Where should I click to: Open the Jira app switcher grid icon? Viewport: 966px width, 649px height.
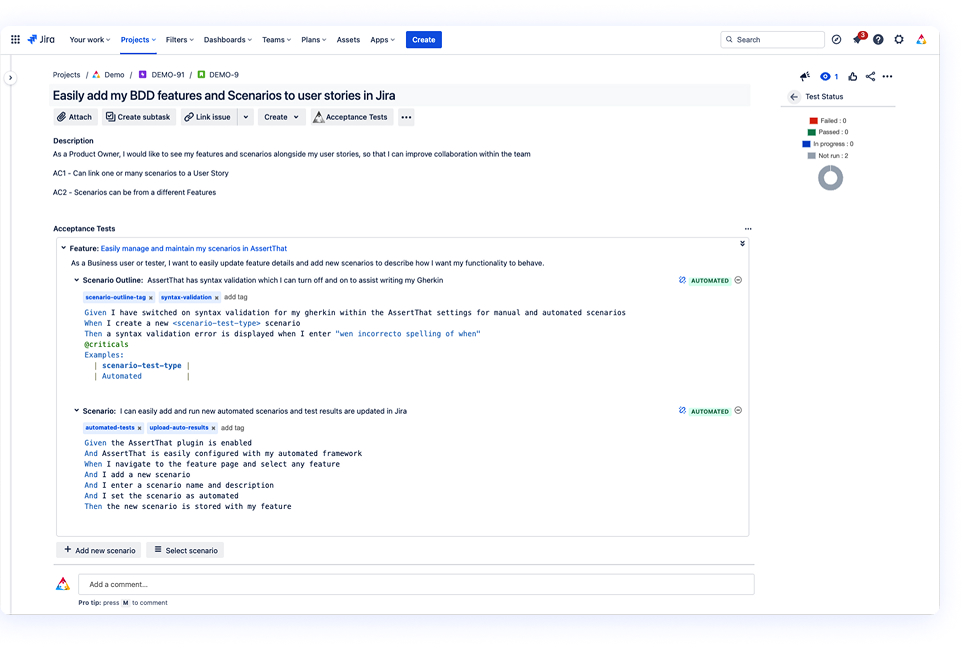click(x=15, y=39)
